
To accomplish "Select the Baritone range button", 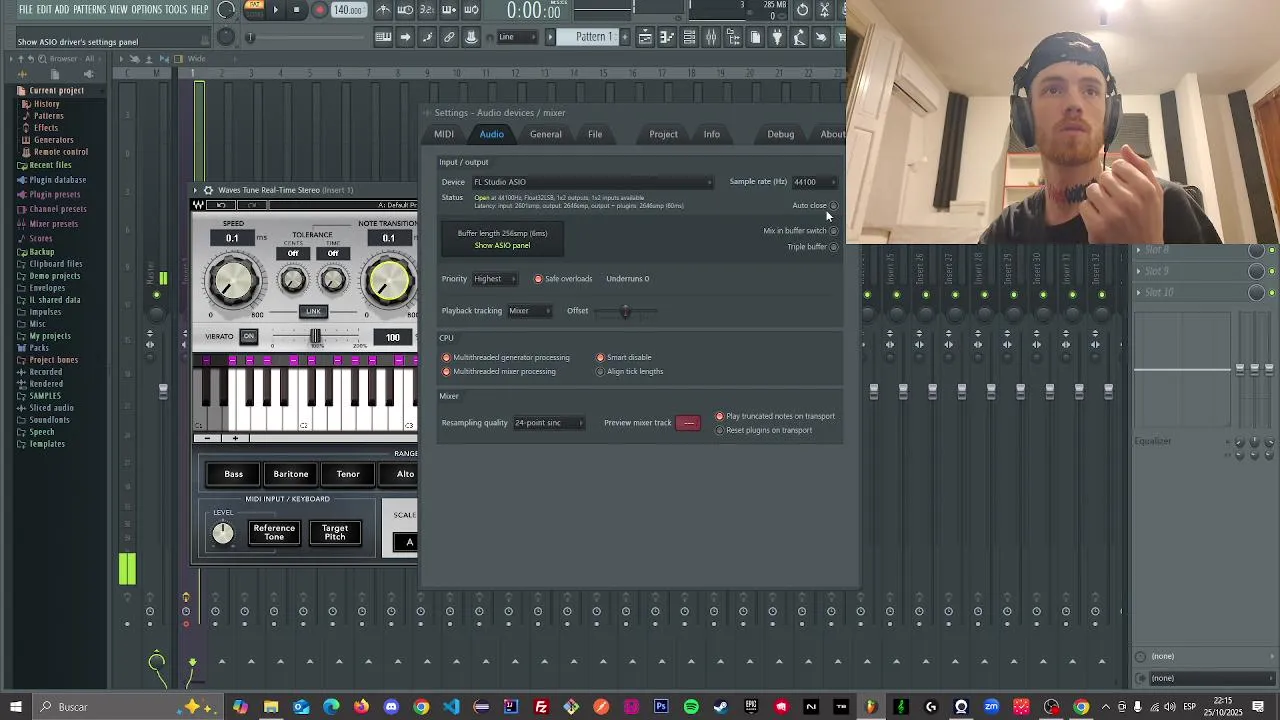I will point(291,474).
